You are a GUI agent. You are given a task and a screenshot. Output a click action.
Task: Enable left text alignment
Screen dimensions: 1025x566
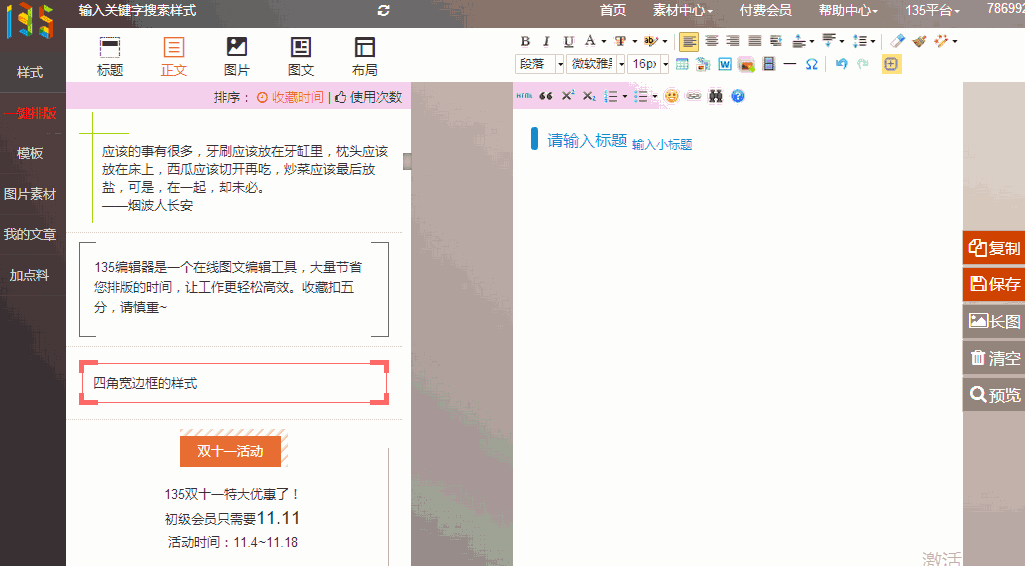[688, 42]
